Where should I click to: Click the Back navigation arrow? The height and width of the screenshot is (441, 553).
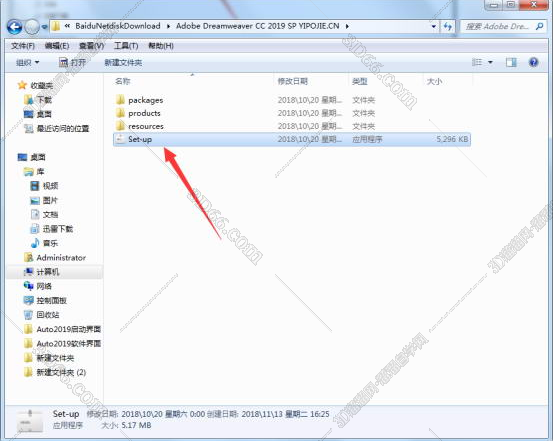[14, 27]
